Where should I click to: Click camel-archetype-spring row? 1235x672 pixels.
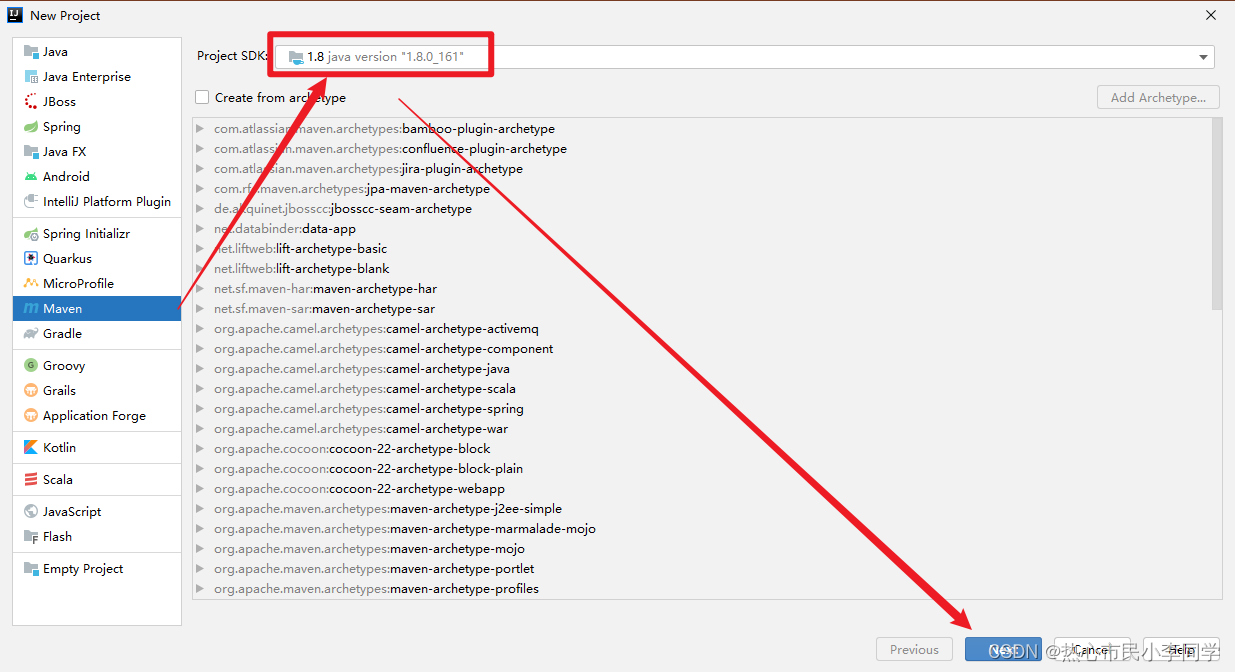(702, 409)
